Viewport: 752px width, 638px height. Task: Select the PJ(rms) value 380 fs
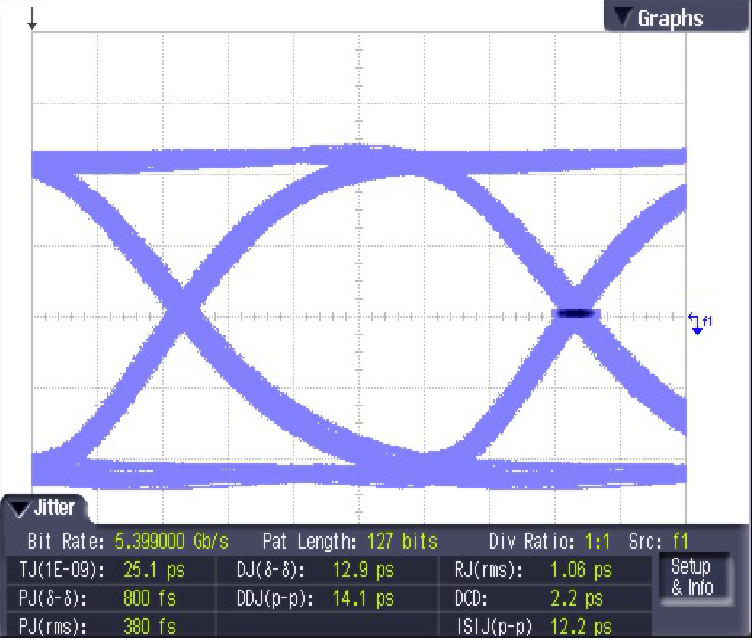click(149, 626)
